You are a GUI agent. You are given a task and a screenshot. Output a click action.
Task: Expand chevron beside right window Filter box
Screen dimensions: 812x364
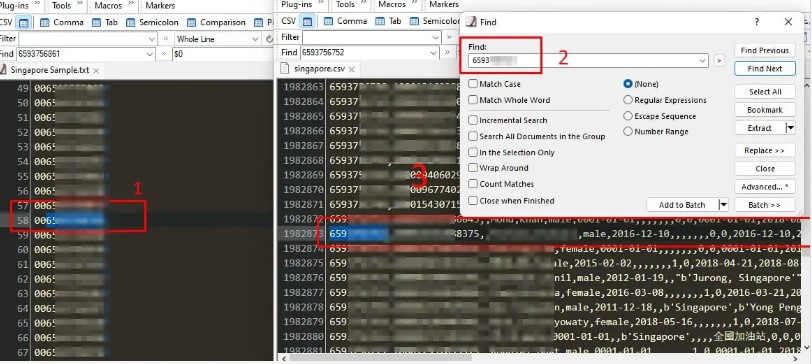[x=449, y=37]
